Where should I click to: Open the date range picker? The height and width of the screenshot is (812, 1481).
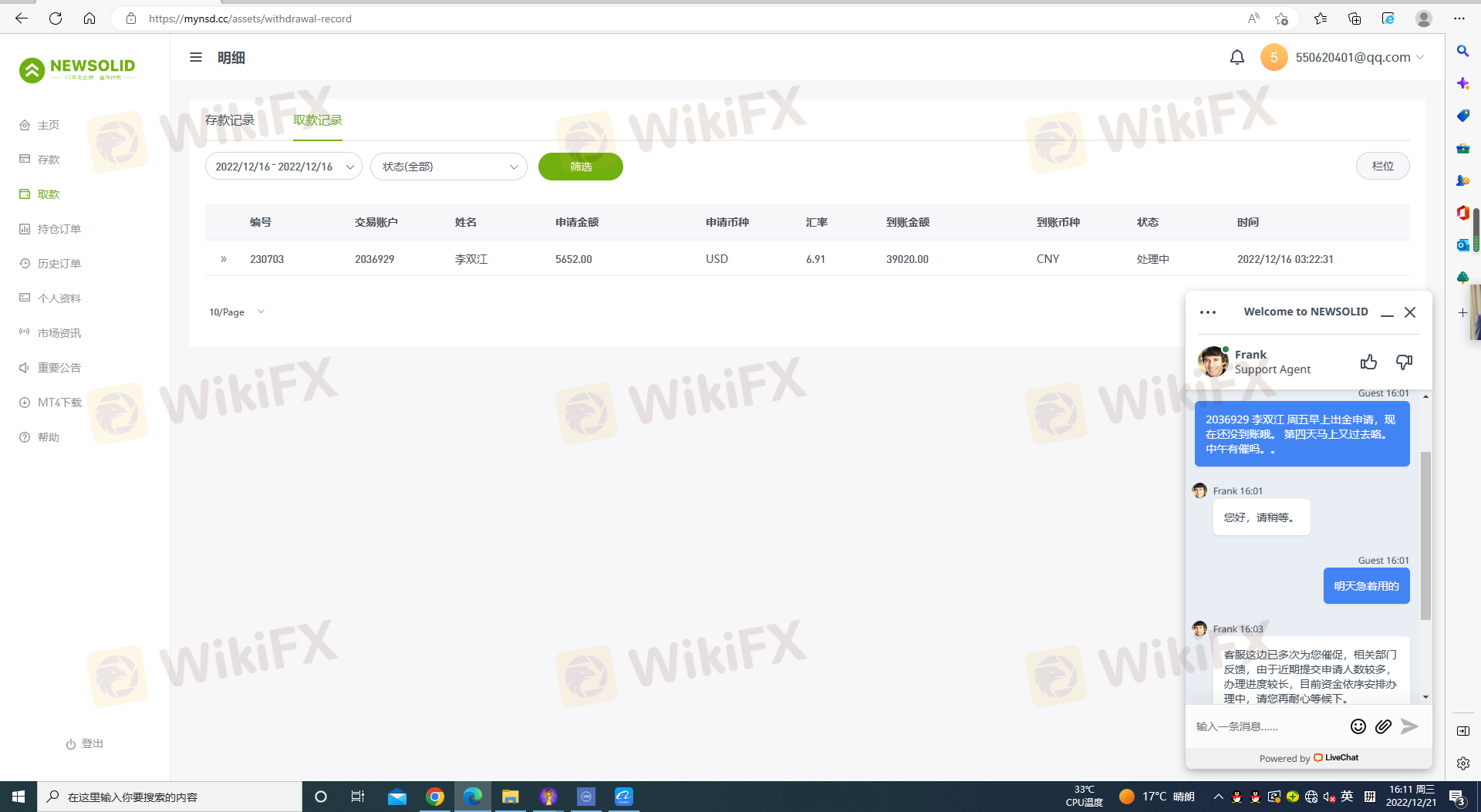coord(284,167)
